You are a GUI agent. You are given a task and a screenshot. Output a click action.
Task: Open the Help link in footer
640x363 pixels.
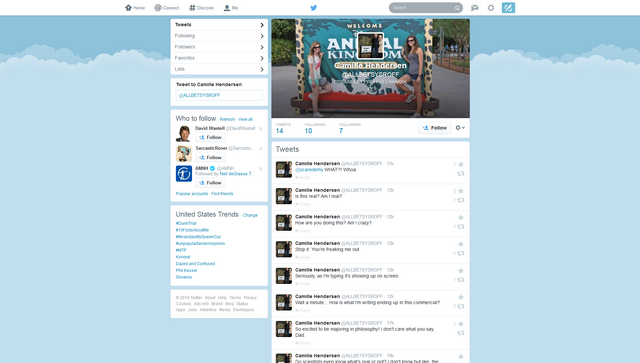(222, 298)
